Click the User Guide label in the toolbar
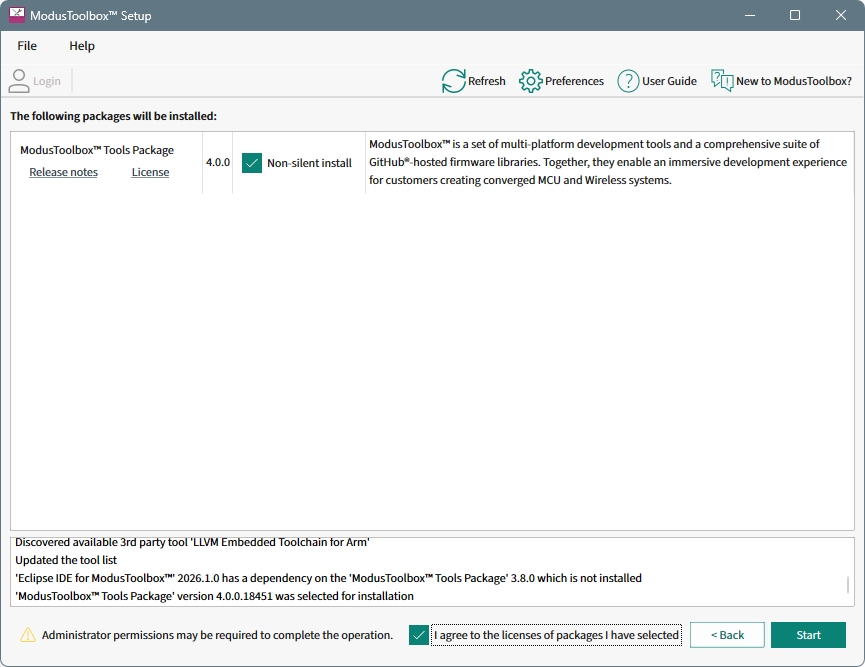 (x=669, y=81)
